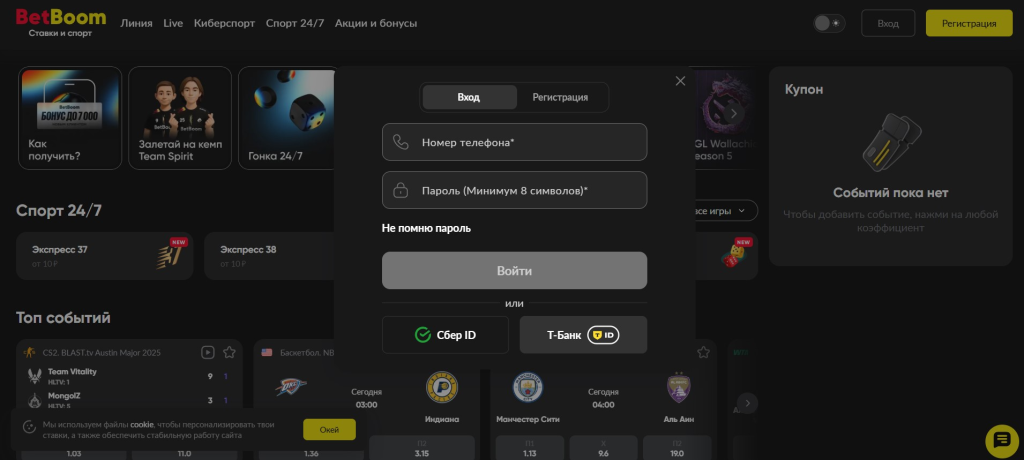Open the Экспресс 37 game card

(104, 255)
